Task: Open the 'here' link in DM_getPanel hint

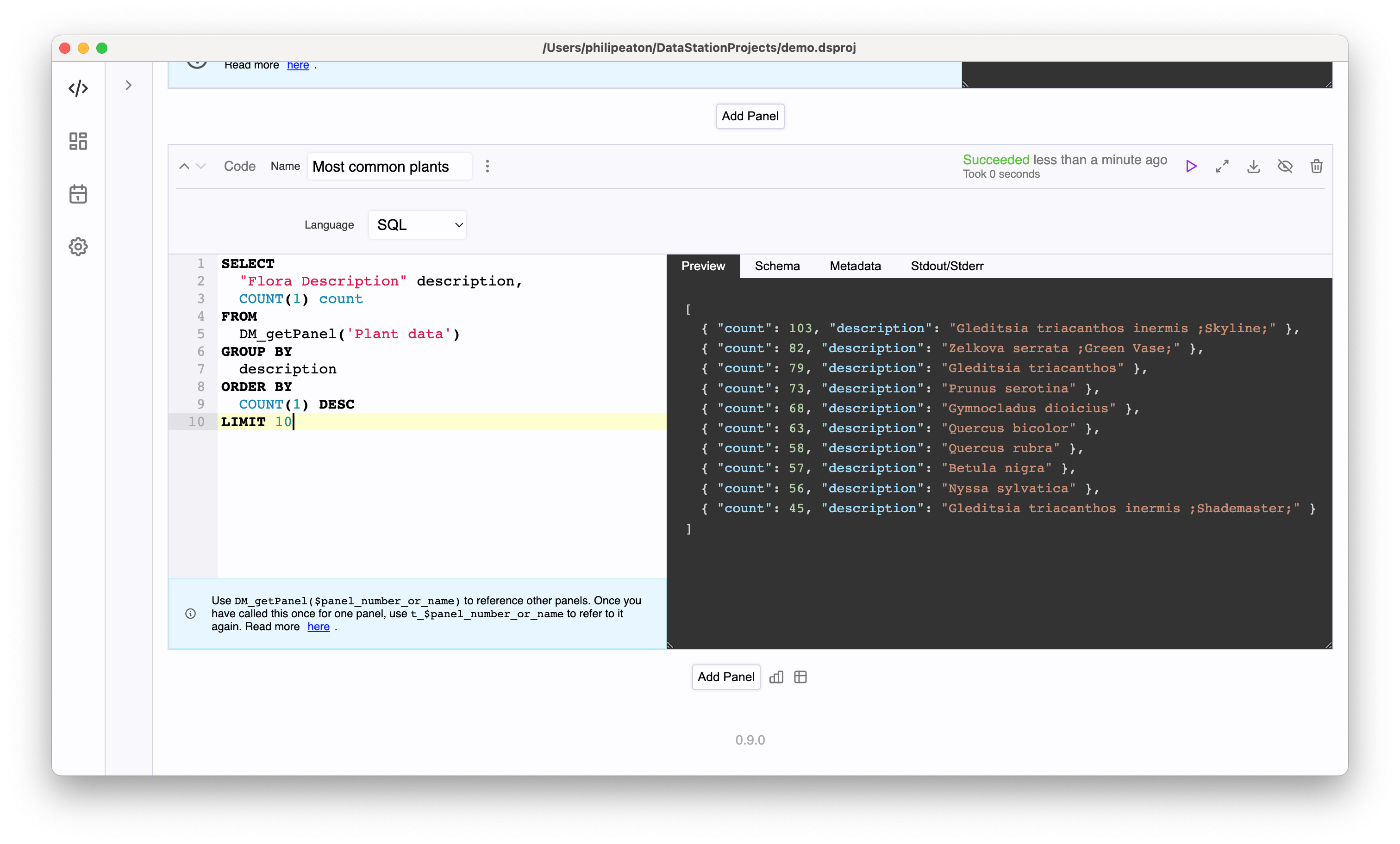Action: pos(318,627)
